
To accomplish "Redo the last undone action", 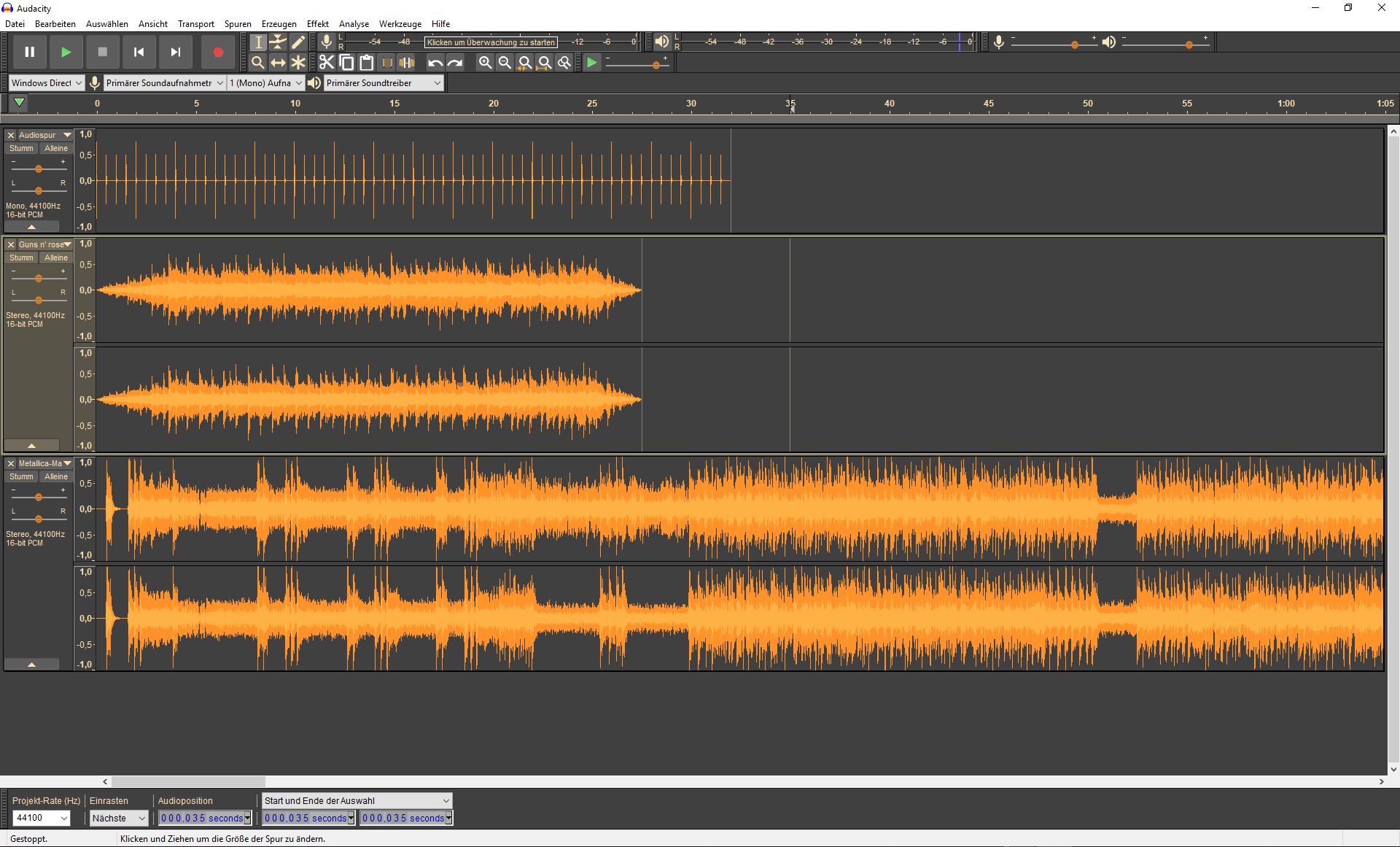I will 455,63.
